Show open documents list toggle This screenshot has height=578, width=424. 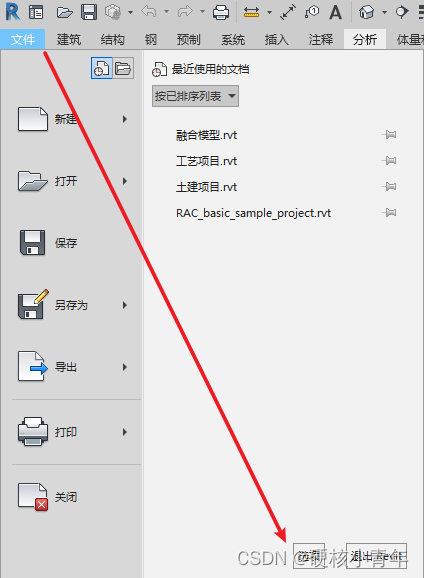(123, 68)
